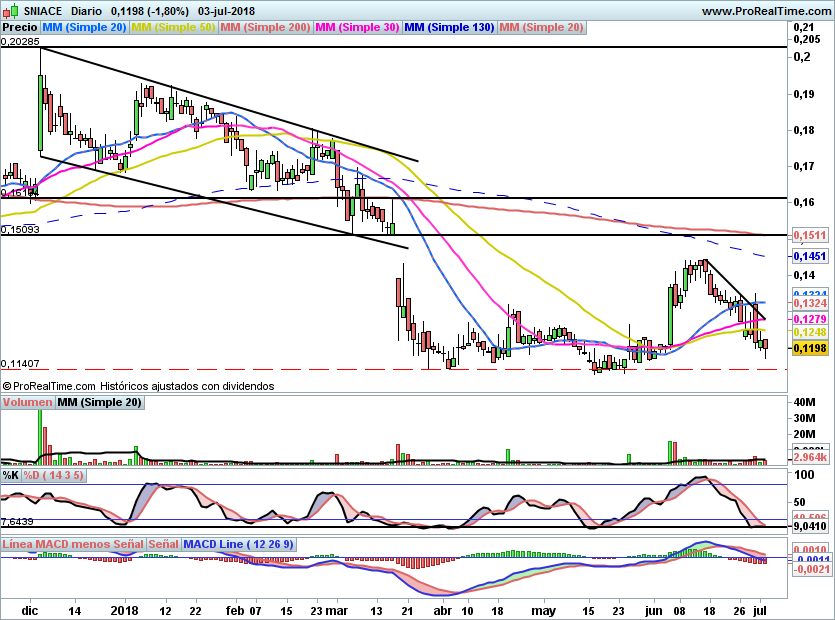Click the Linea MACD menos Señal label
The image size is (835, 620).
pos(72,543)
